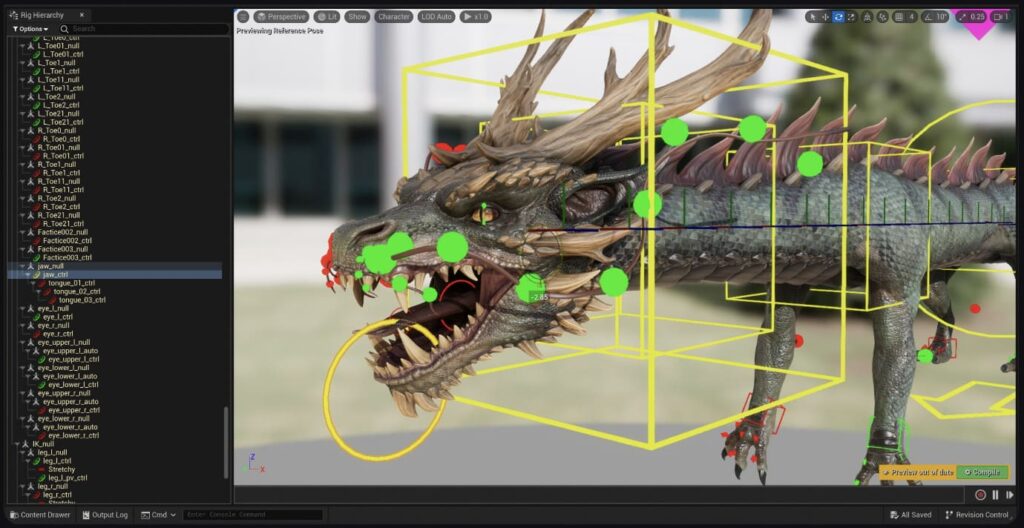Open the viewport hamburger options menu

[x=243, y=17]
